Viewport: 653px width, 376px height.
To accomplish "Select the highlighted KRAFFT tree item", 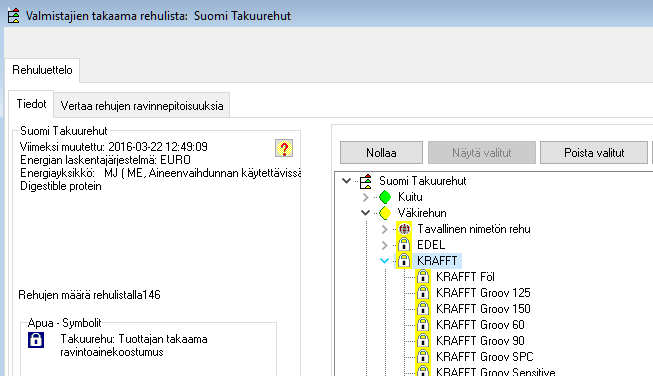I will click(x=437, y=261).
